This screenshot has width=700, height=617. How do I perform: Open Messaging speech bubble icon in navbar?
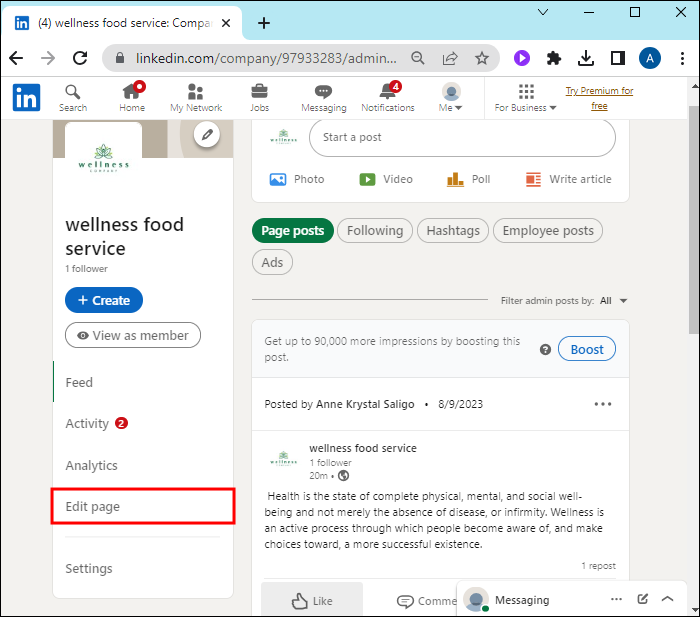pos(324,98)
